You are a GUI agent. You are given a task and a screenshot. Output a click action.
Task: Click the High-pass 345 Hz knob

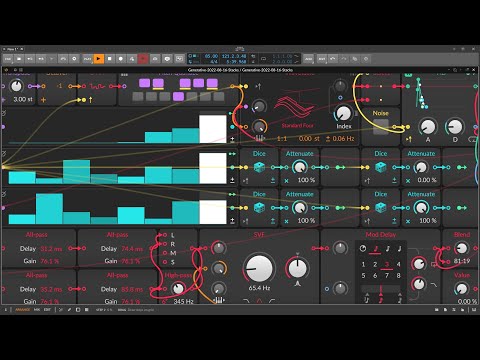[178, 289]
